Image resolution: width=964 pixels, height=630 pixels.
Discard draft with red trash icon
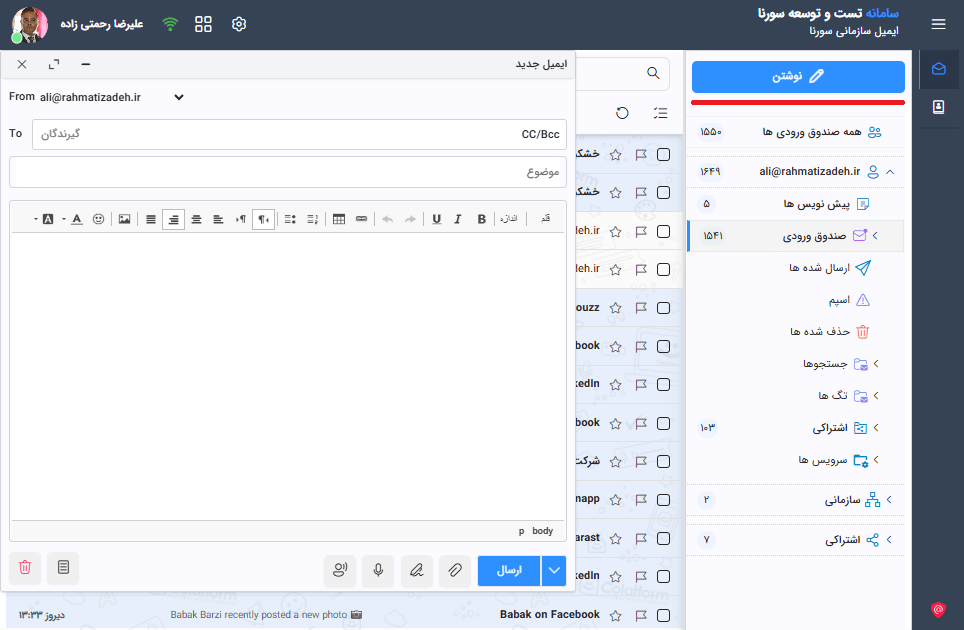click(x=25, y=568)
